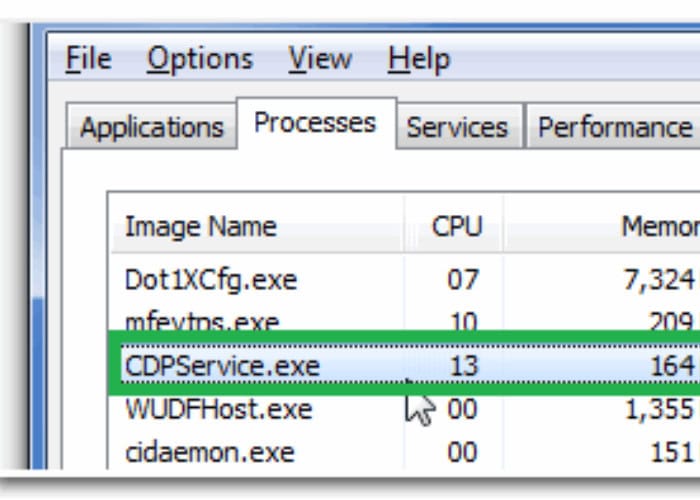Select the WUDFHost.exe process
This screenshot has width=700, height=500.
(218, 409)
